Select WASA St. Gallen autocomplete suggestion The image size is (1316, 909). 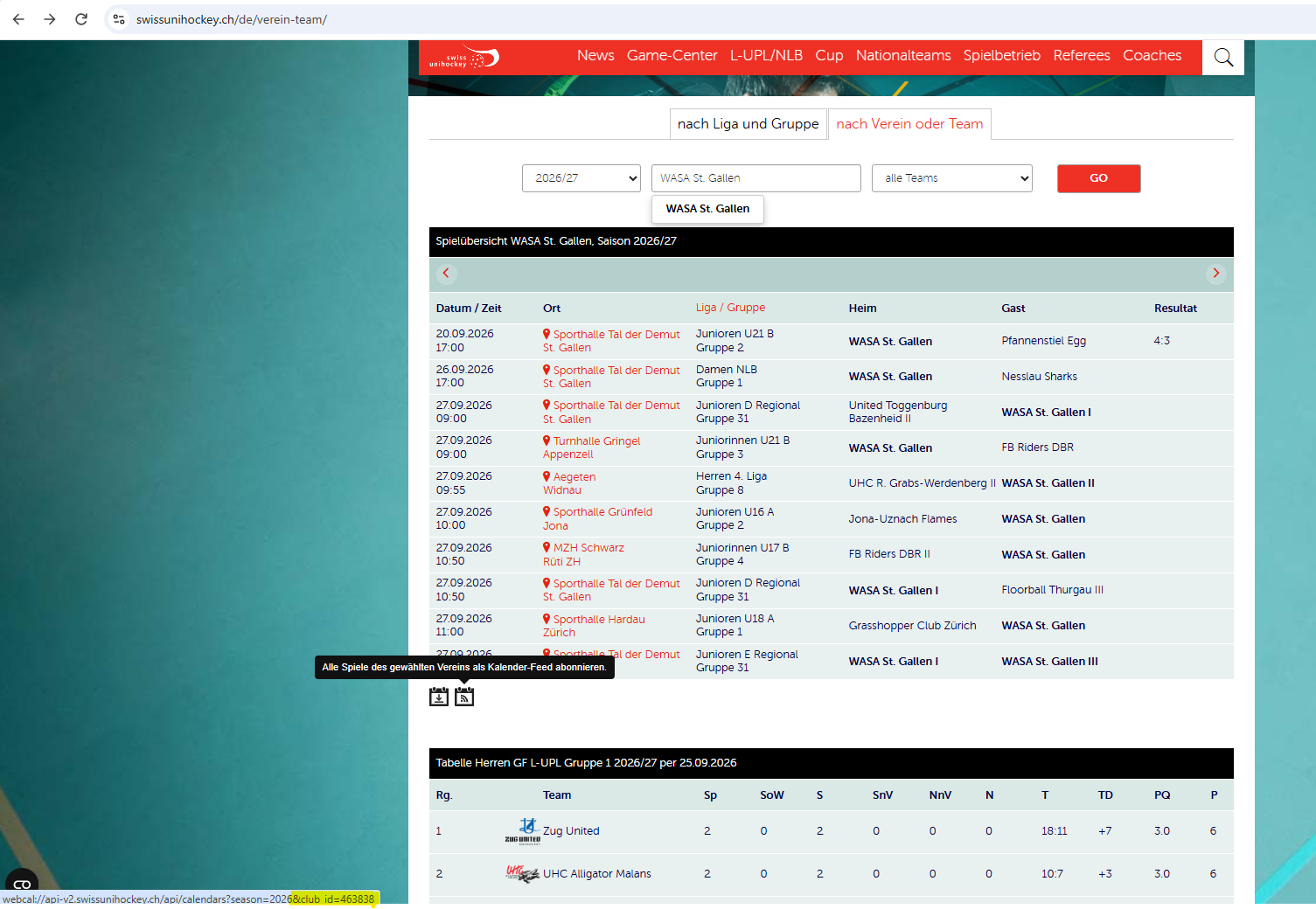(x=707, y=209)
